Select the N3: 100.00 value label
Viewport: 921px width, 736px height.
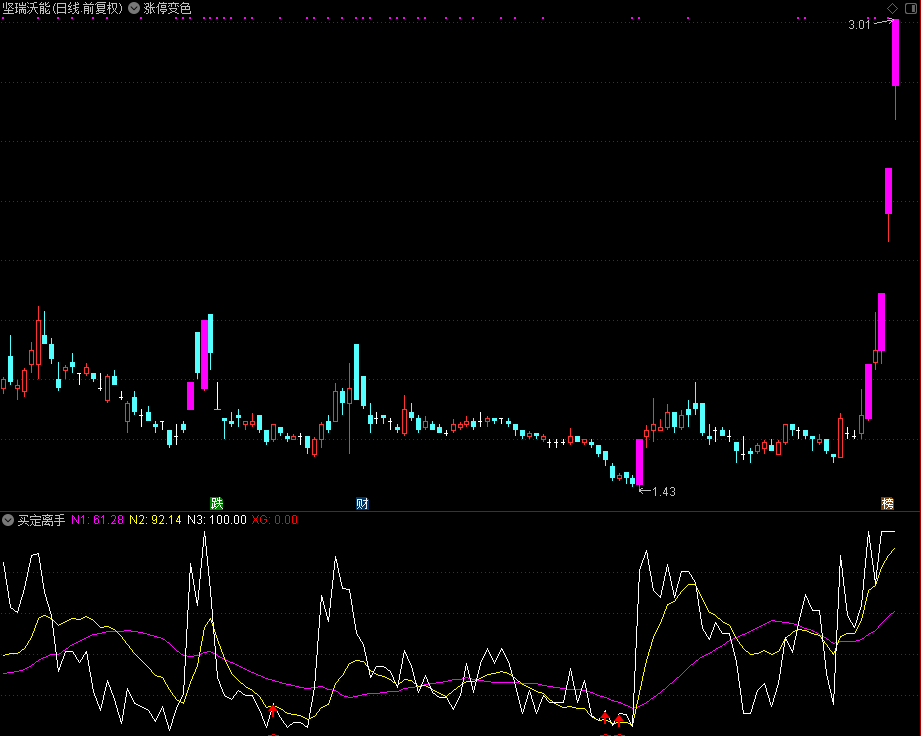click(217, 520)
